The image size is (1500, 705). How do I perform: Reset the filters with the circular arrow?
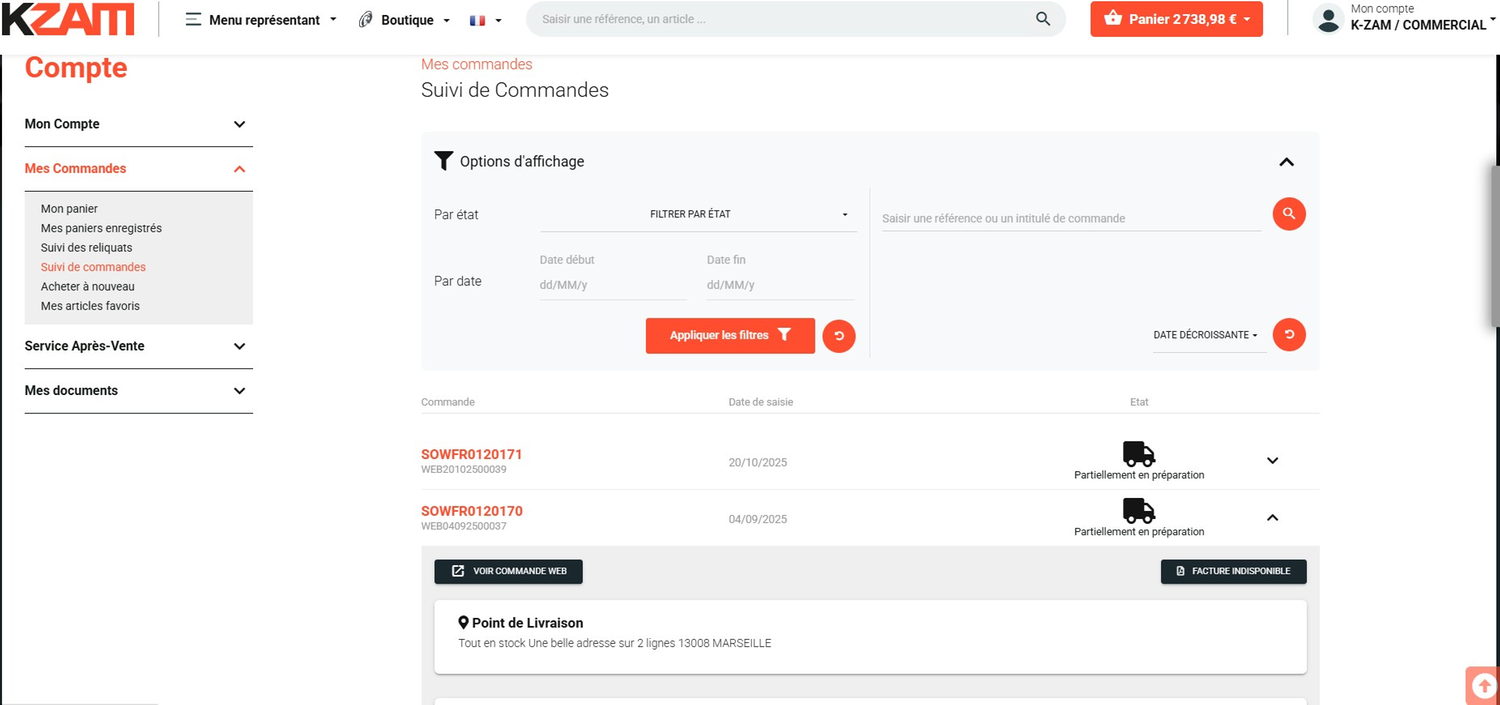pyautogui.click(x=839, y=336)
